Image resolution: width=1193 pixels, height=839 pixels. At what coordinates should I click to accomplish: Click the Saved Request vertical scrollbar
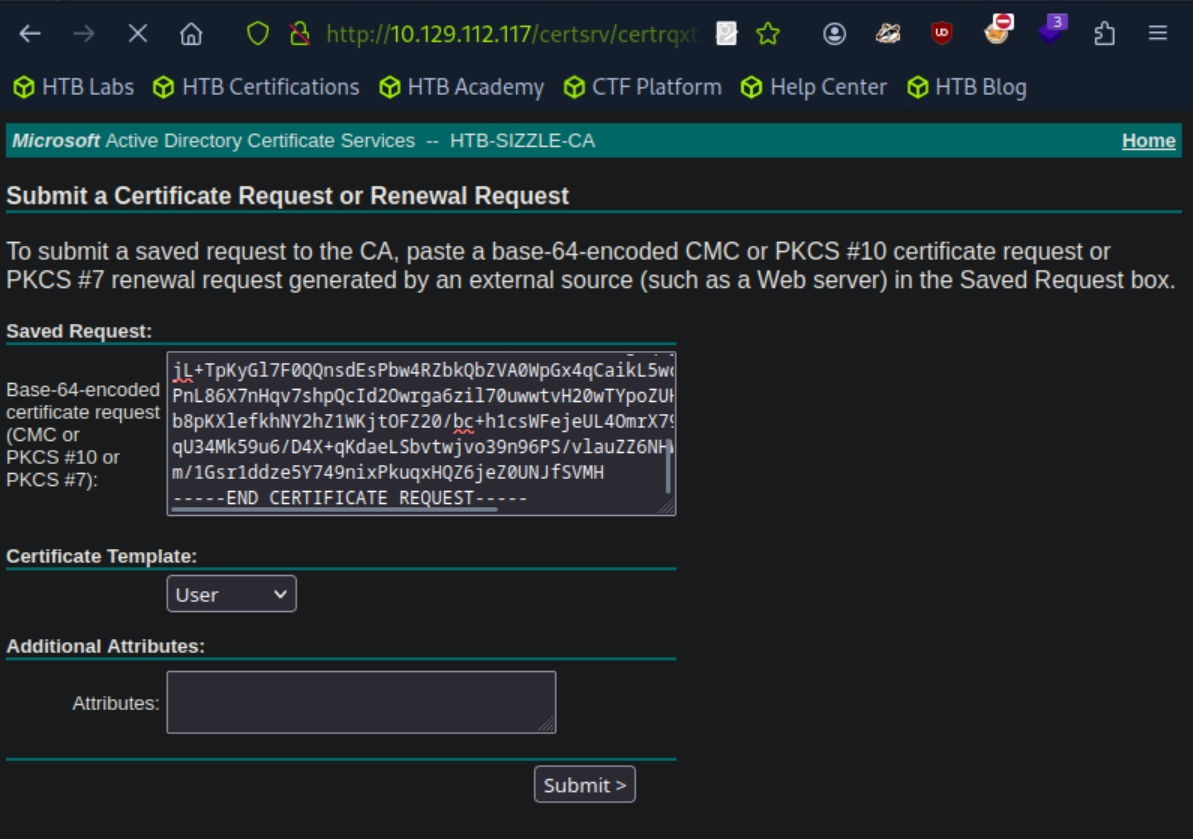click(668, 468)
